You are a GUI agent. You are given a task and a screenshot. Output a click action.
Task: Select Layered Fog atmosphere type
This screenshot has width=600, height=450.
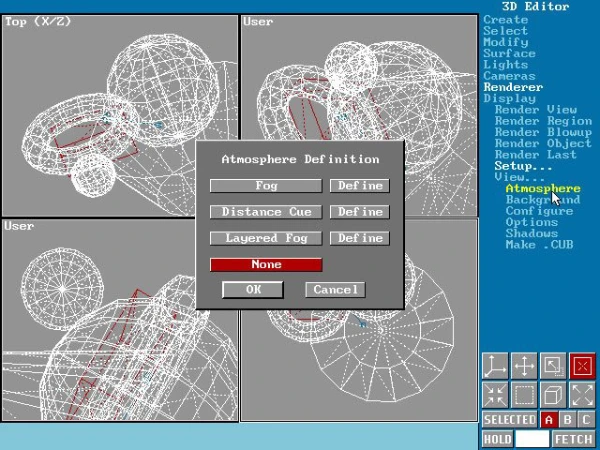(x=266, y=238)
